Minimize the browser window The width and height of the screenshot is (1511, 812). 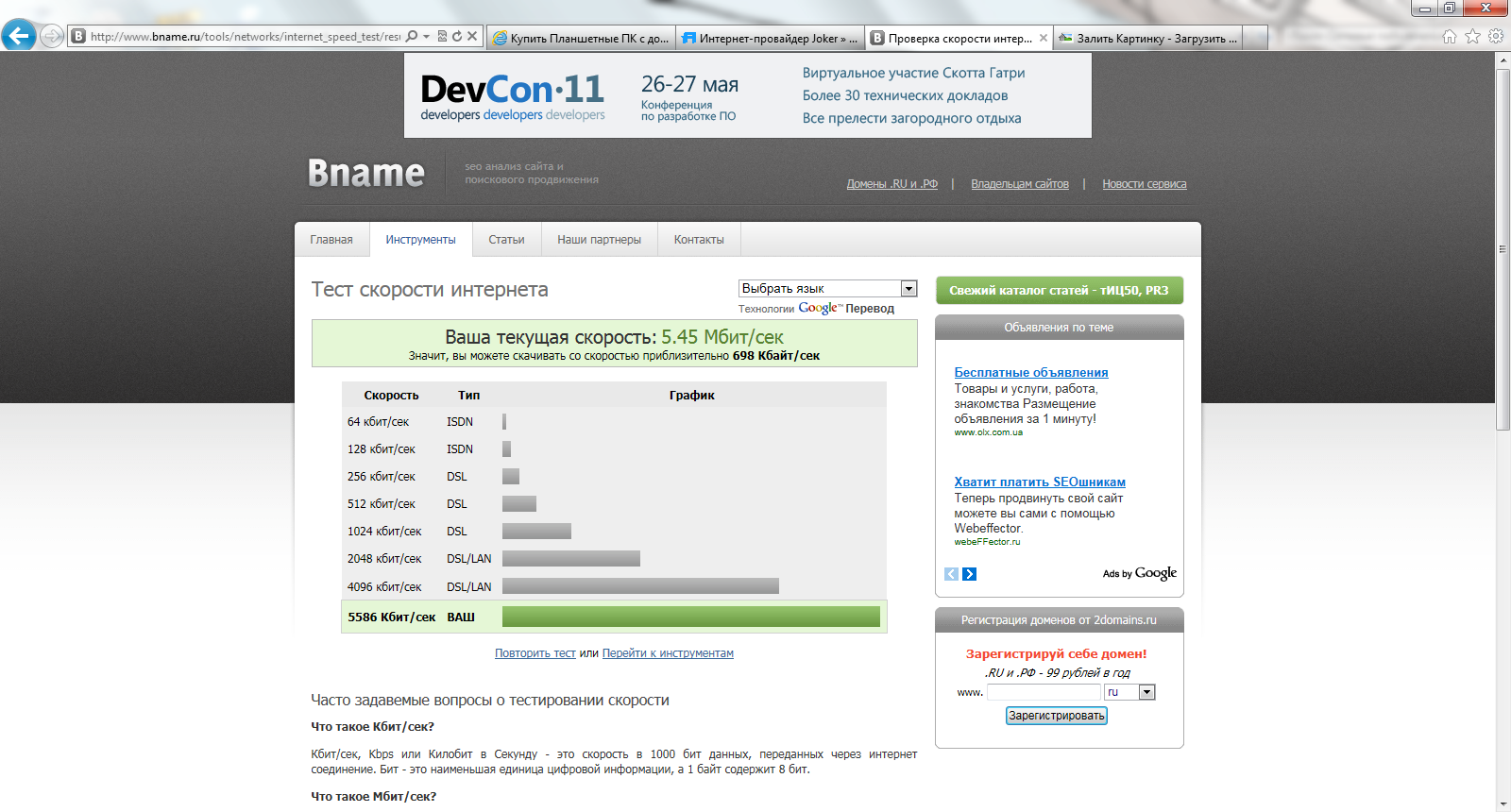tap(1425, 8)
